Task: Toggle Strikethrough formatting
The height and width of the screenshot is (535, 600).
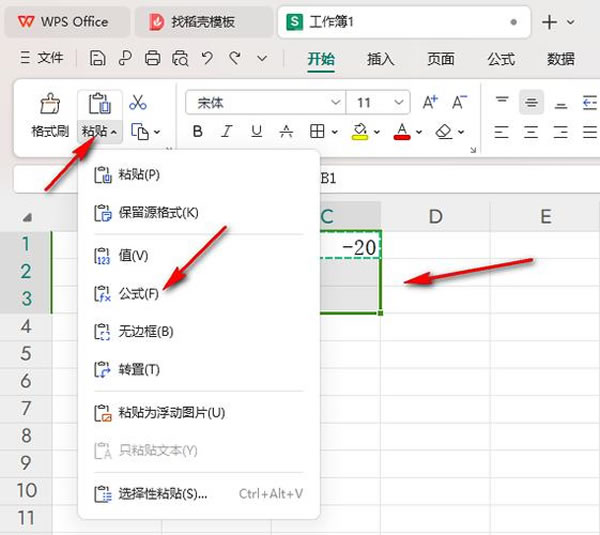Action: [x=286, y=132]
